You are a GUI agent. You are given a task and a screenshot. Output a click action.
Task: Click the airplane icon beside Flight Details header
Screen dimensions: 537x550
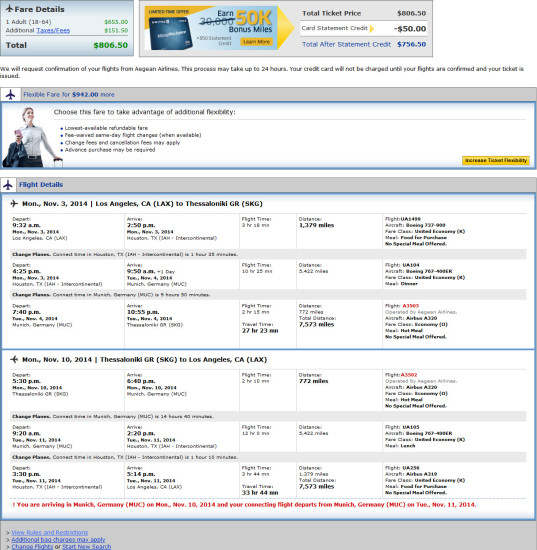[8, 185]
